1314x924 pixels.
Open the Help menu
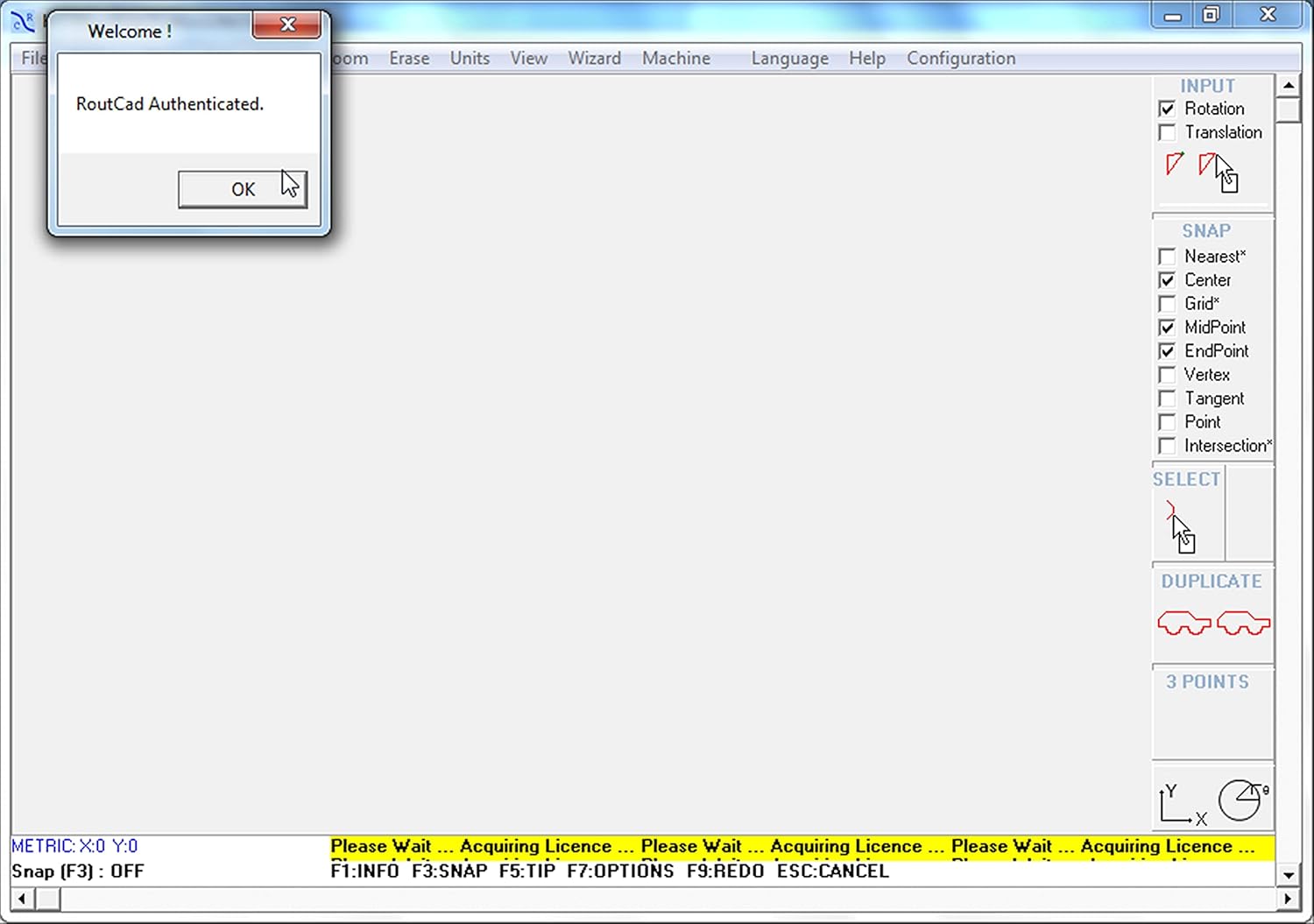867,59
